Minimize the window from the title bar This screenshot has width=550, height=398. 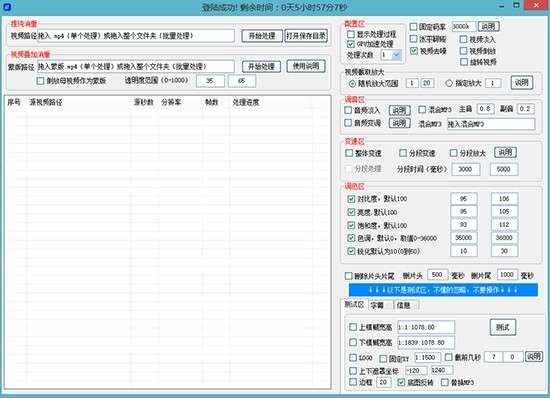tap(502, 6)
